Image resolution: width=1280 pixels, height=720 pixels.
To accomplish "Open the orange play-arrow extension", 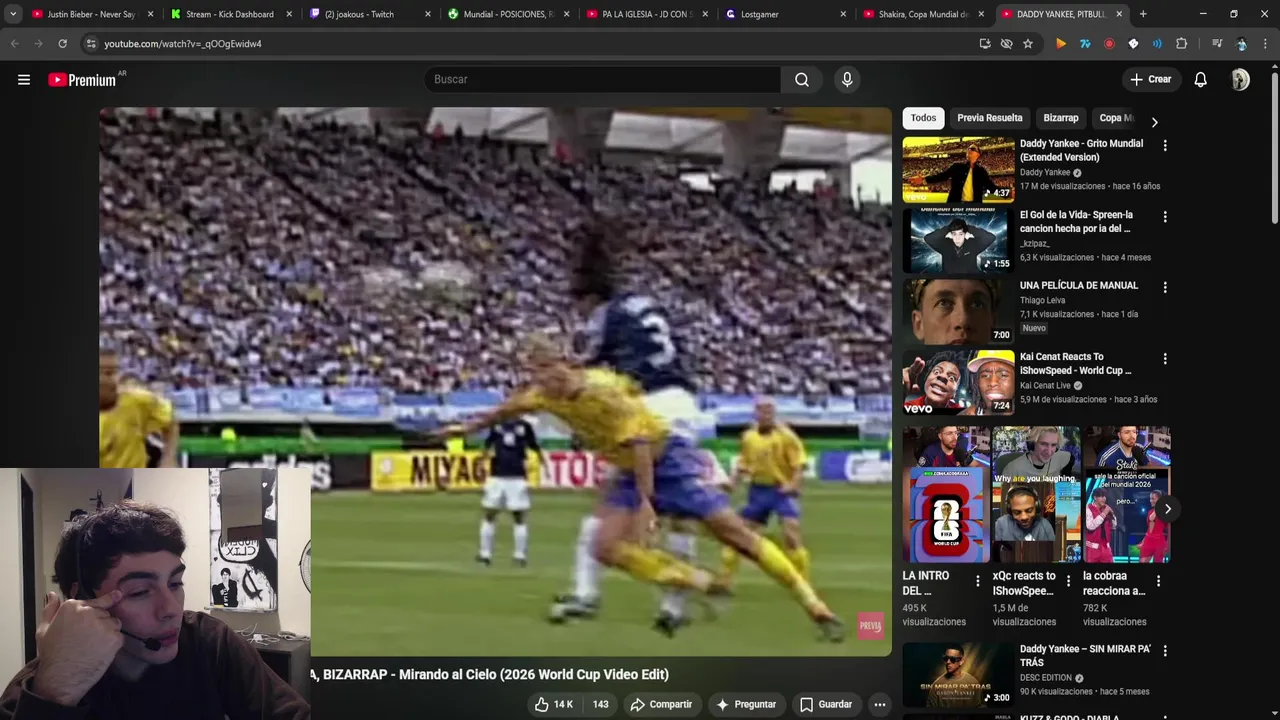I will pos(1061,44).
